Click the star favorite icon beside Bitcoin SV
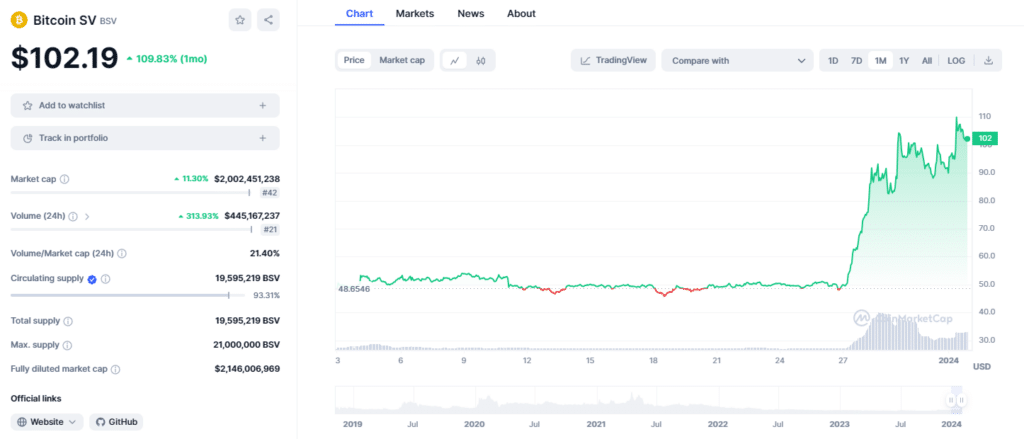The height and width of the screenshot is (439, 1024). pos(240,20)
